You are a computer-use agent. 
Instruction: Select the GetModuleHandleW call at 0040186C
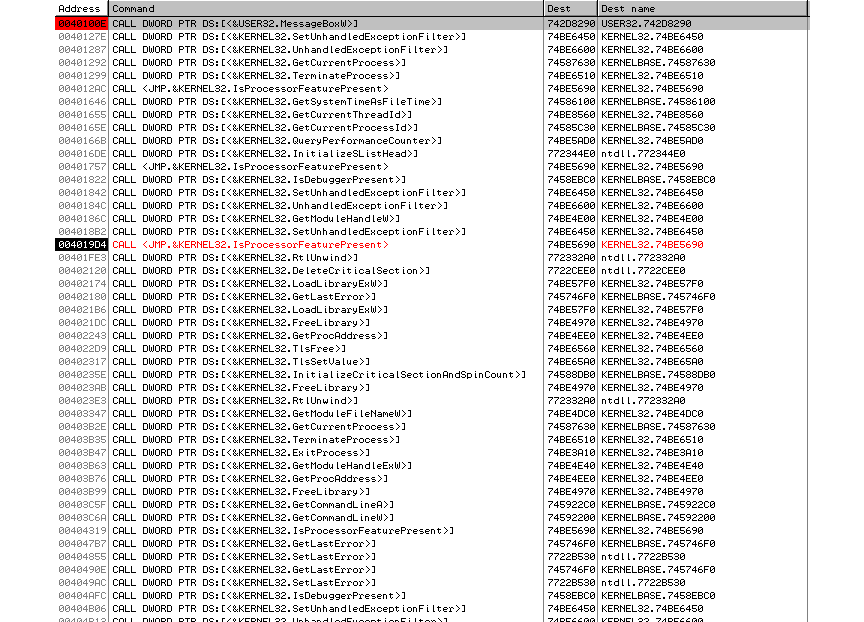click(431, 219)
